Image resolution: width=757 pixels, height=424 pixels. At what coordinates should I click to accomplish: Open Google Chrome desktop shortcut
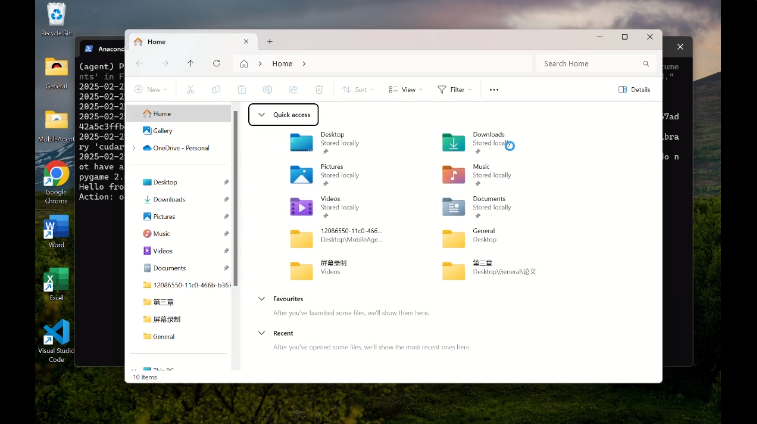tap(56, 183)
